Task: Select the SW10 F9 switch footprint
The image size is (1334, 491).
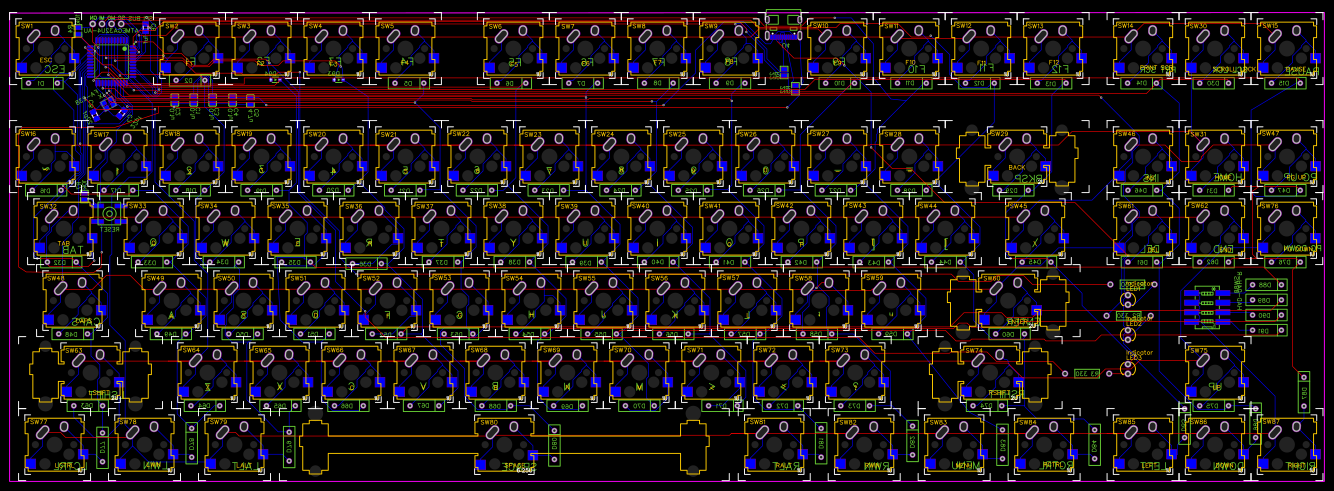Action: 837,49
